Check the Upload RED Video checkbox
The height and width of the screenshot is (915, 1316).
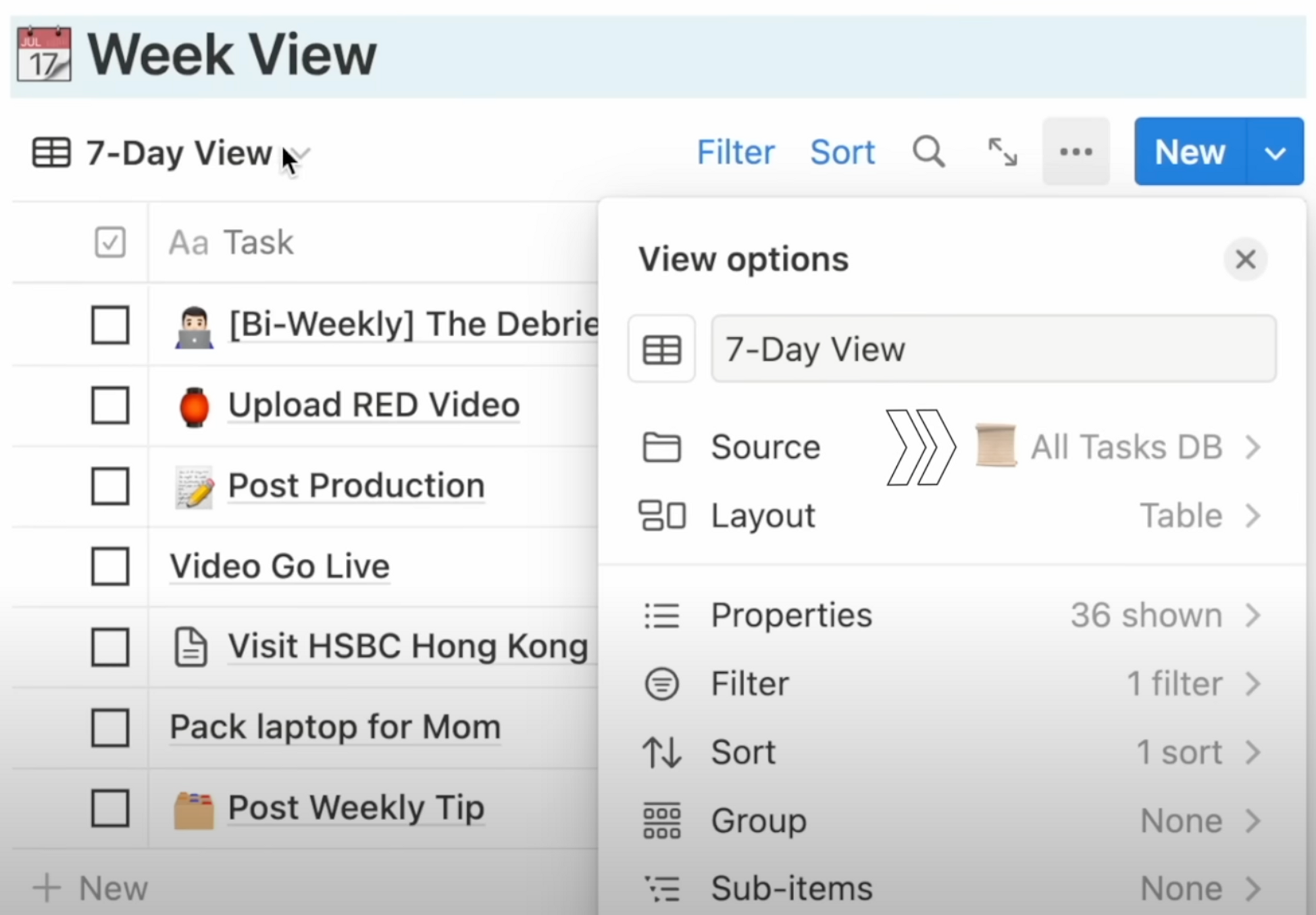coord(110,405)
